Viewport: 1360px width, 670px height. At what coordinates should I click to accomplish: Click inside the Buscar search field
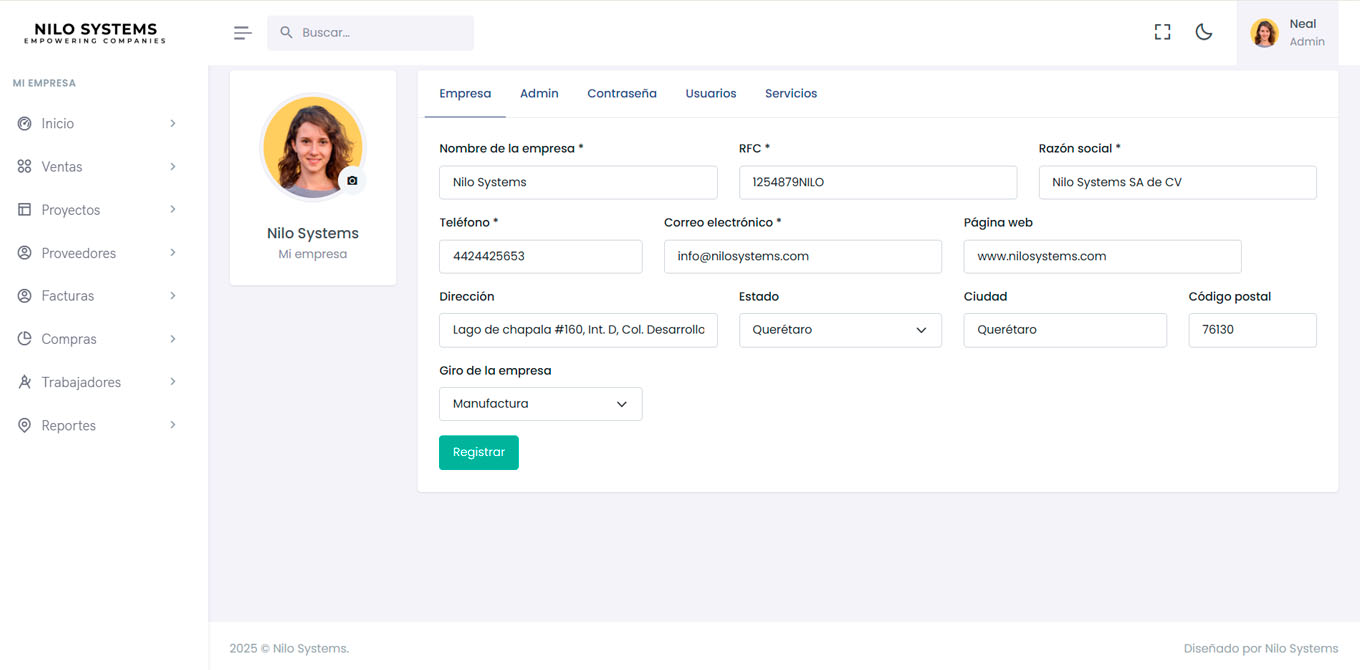point(370,32)
